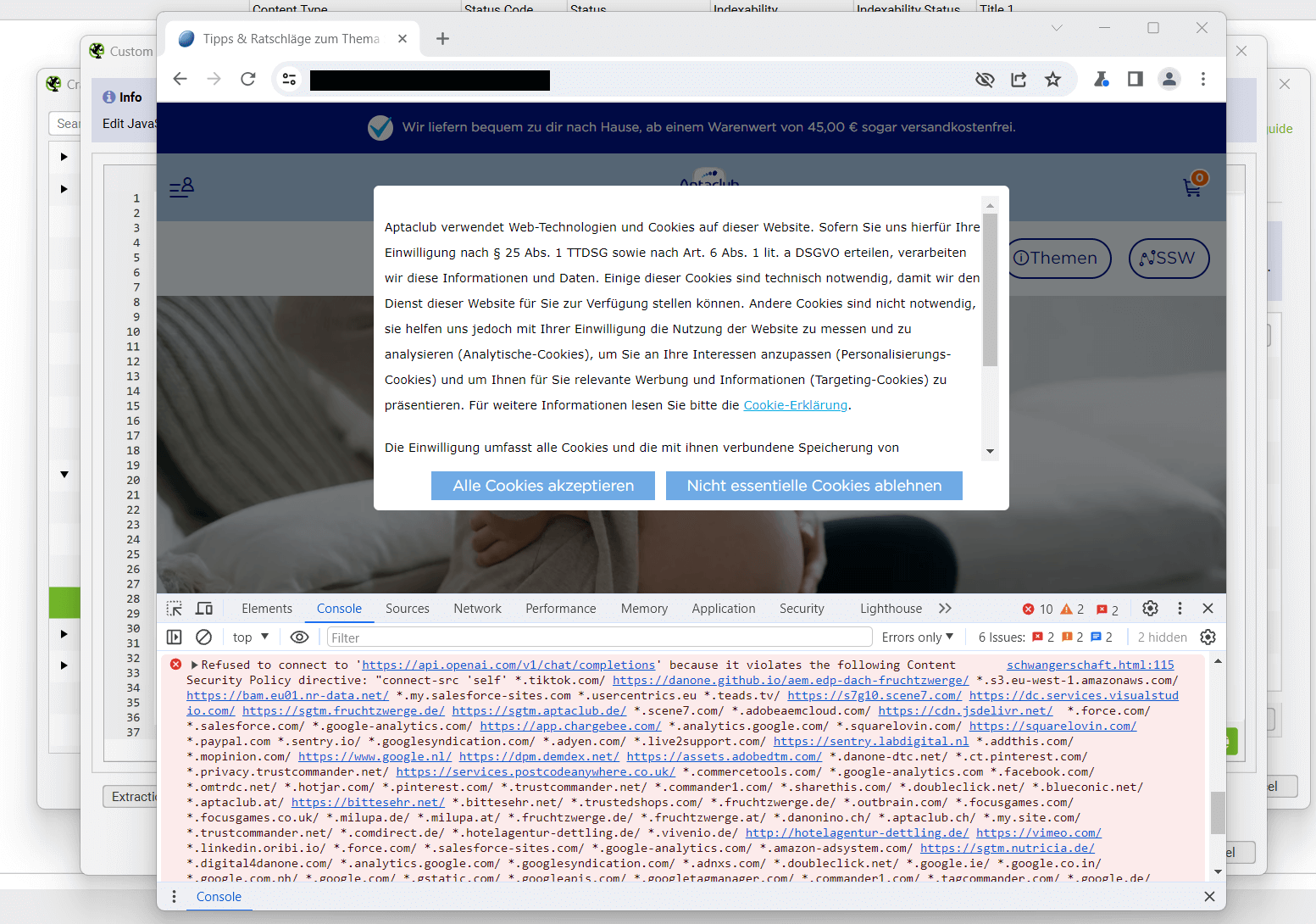Open console settings gear icon
This screenshot has width=1316, height=924.
1208,637
